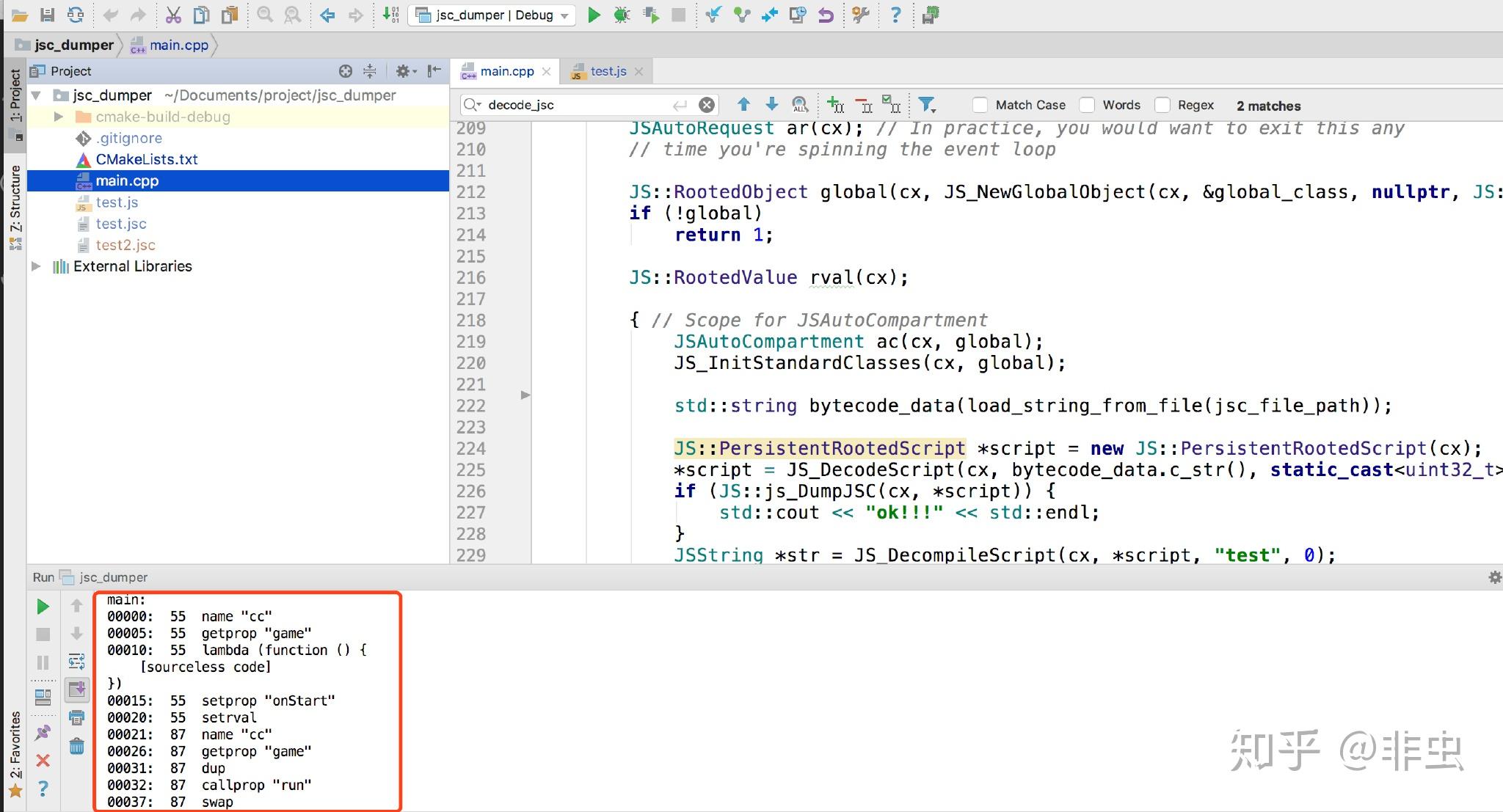Image resolution: width=1503 pixels, height=812 pixels.
Task: Enable the Match Case checkbox
Action: click(980, 105)
